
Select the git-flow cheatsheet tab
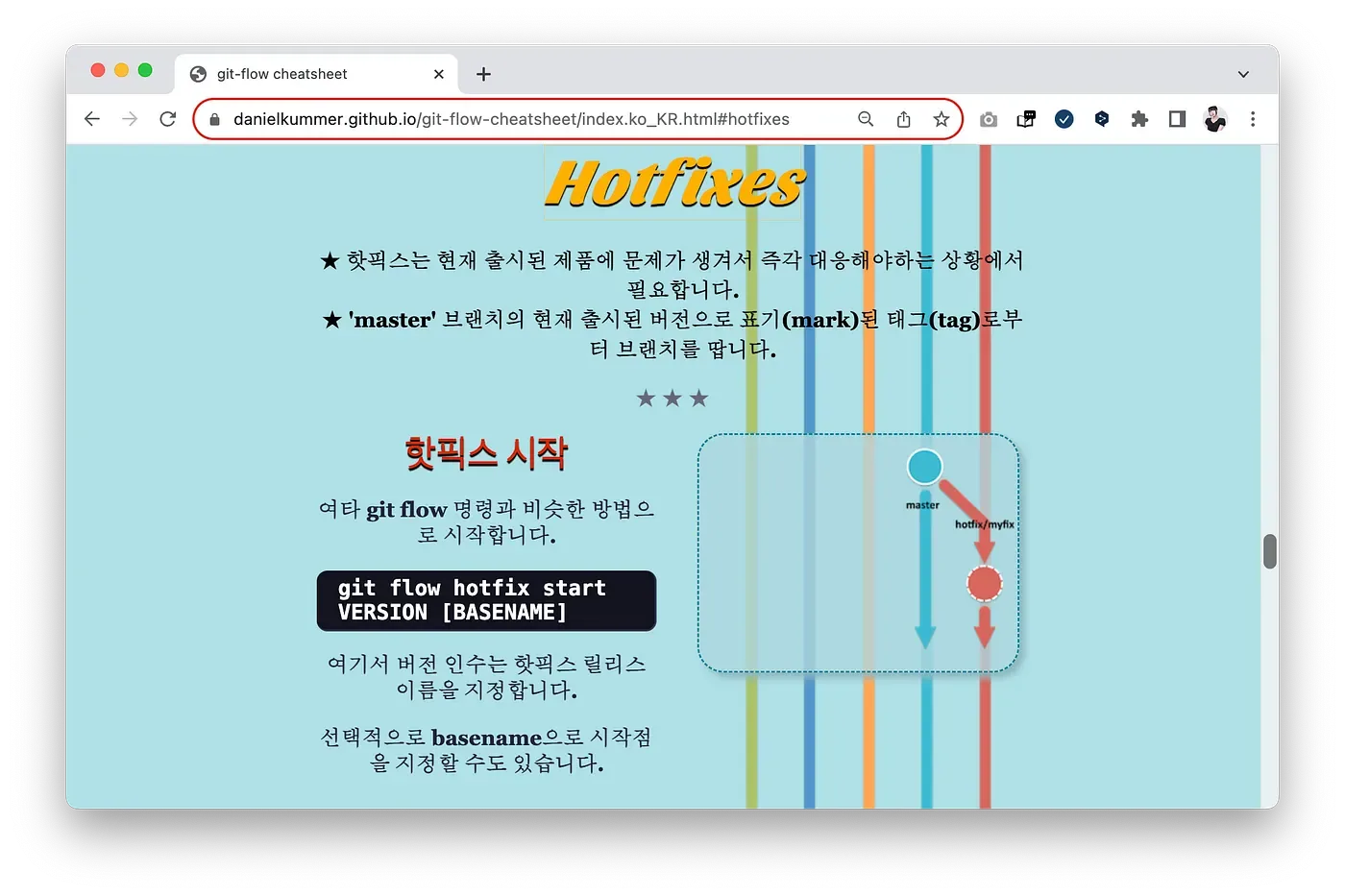point(316,74)
